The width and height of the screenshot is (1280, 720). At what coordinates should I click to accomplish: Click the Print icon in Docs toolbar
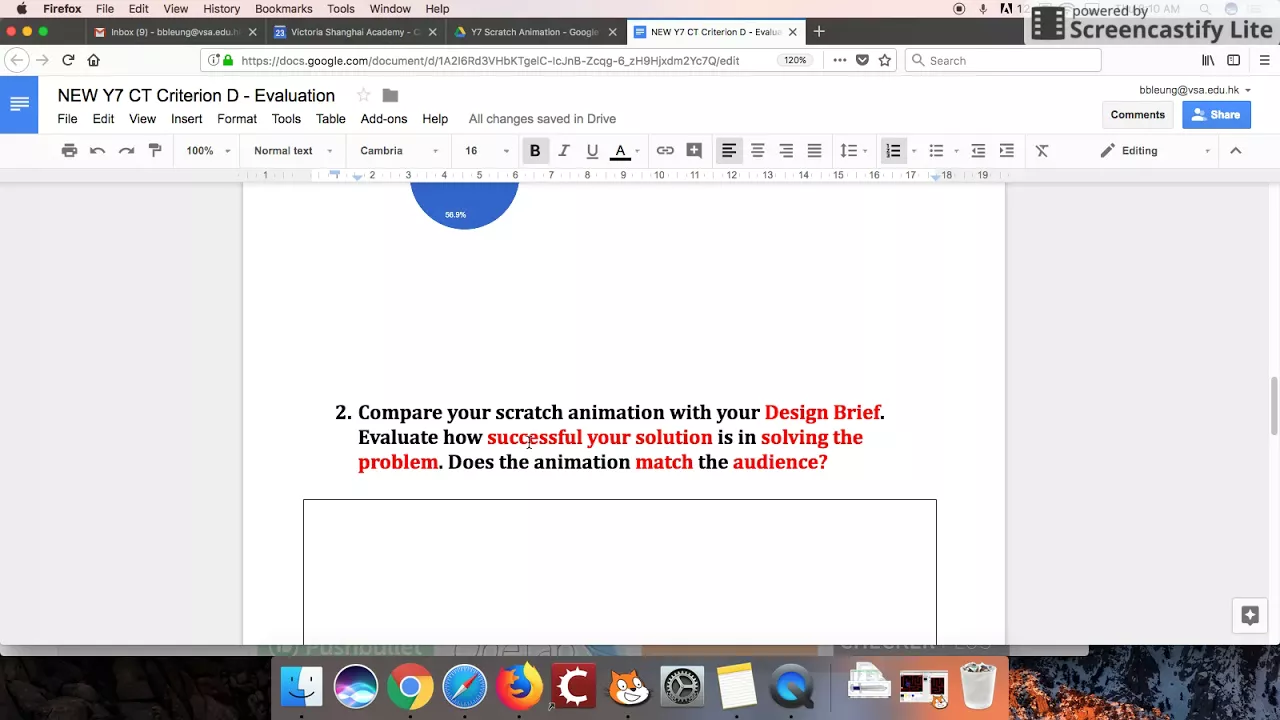point(69,151)
